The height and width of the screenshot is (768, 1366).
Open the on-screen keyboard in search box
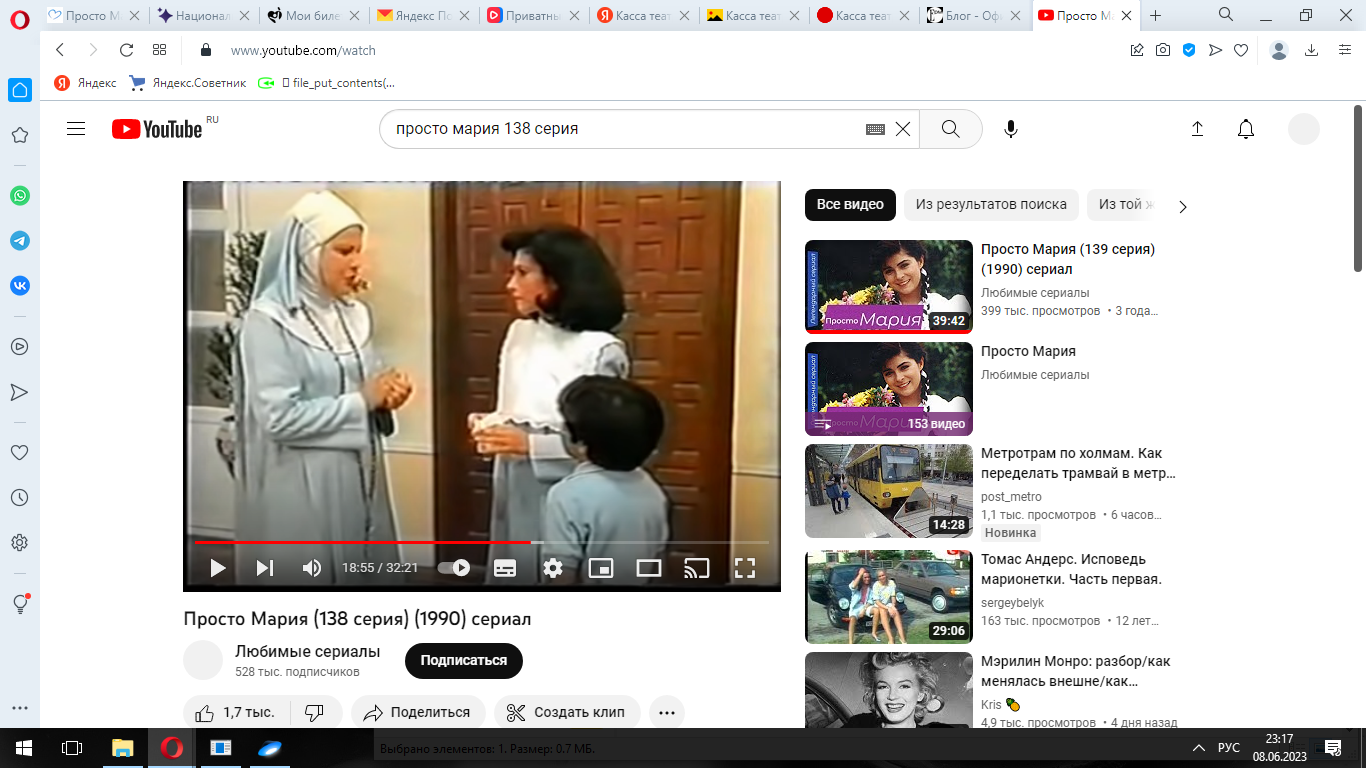pos(875,129)
